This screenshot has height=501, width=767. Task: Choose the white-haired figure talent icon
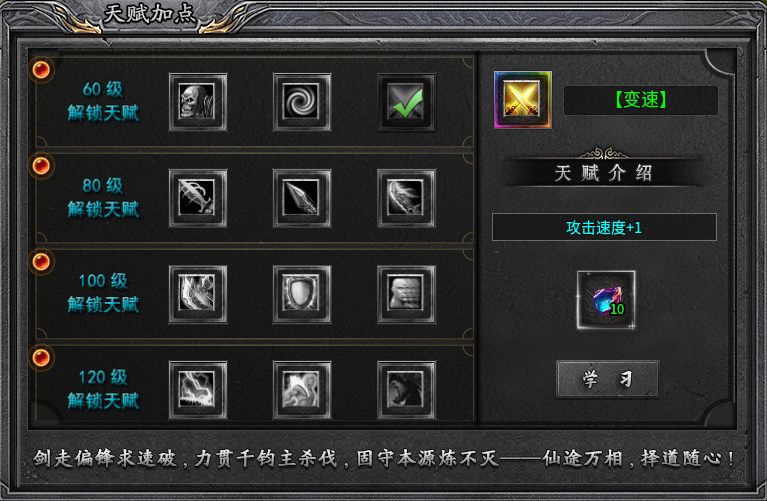[302, 390]
